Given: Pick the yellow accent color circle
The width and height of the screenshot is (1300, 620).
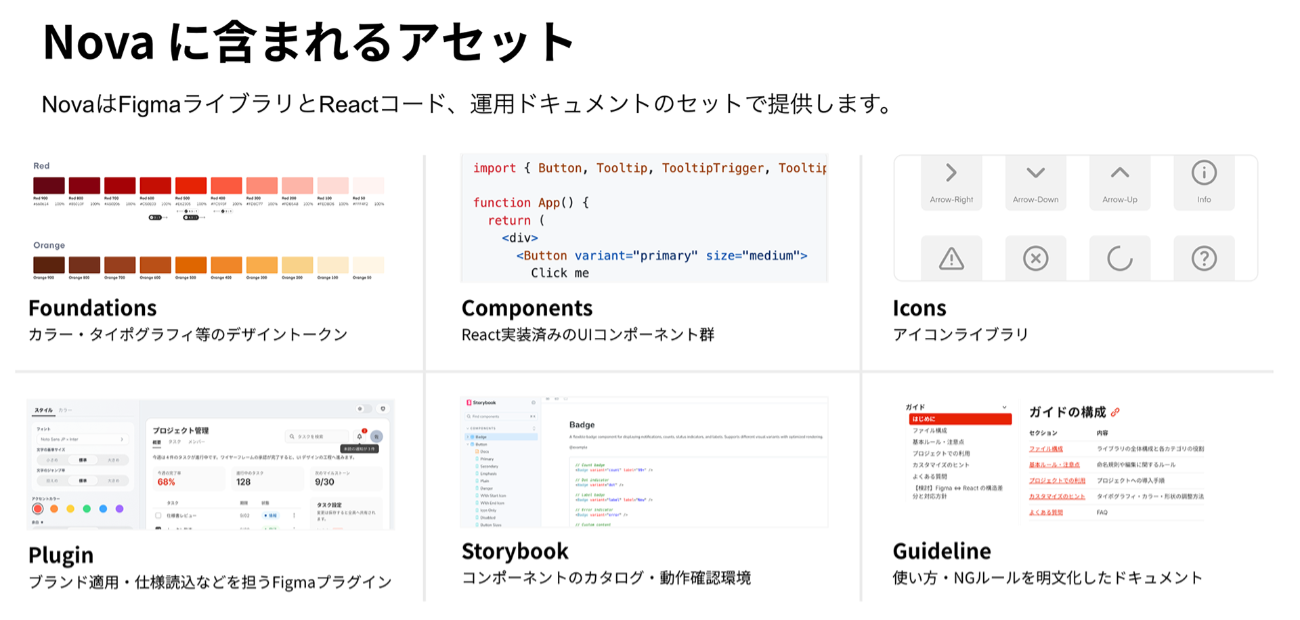Looking at the screenshot, I should click(70, 509).
